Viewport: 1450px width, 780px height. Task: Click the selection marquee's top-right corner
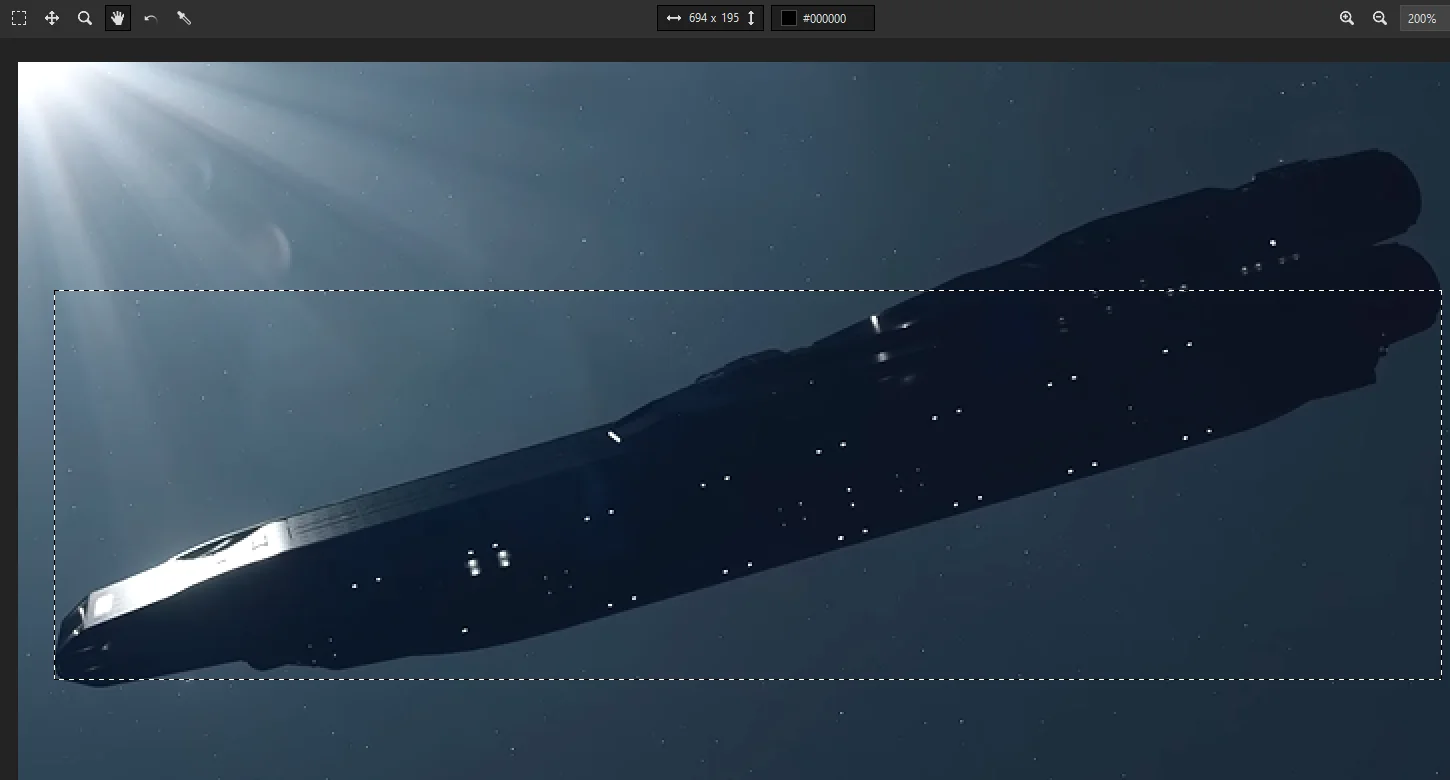coord(1440,291)
